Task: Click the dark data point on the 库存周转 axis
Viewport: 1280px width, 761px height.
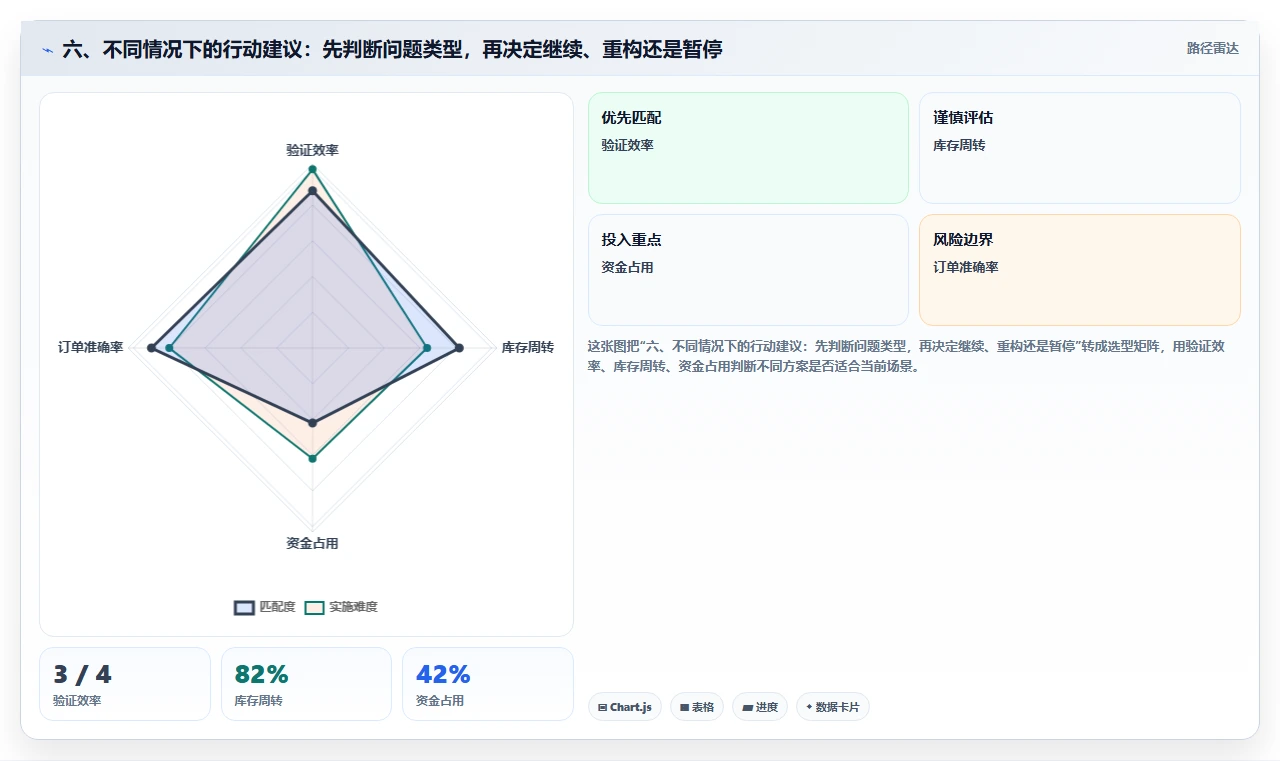Action: coord(459,348)
